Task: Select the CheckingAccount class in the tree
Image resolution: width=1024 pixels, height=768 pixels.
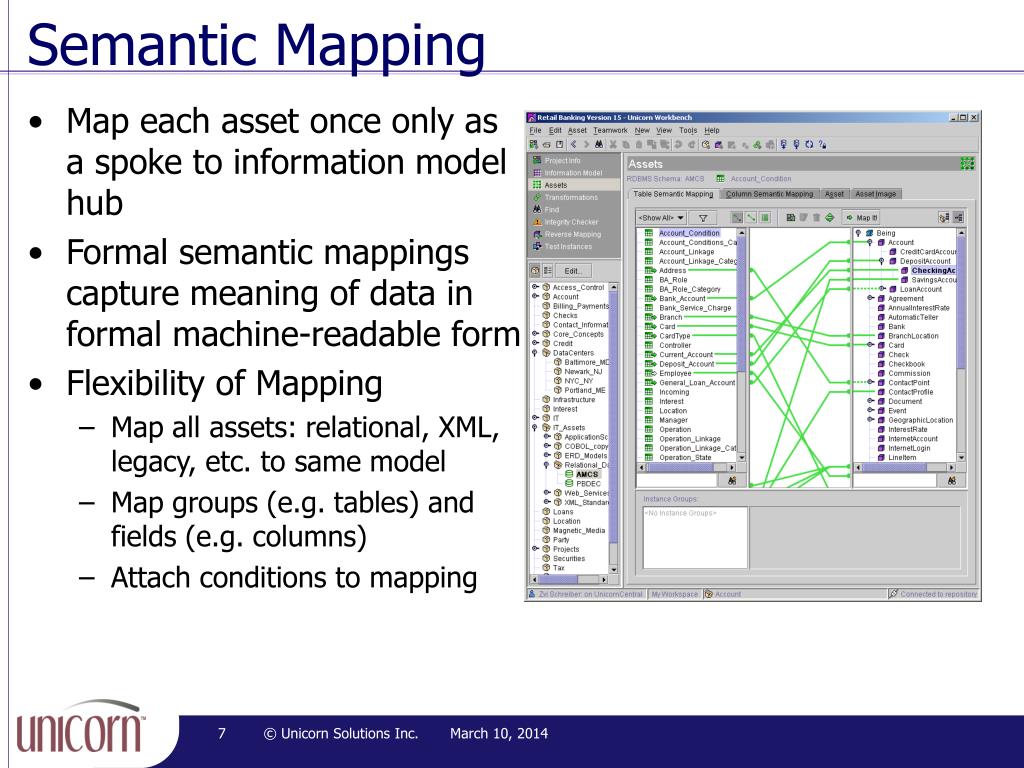Action: 933,270
